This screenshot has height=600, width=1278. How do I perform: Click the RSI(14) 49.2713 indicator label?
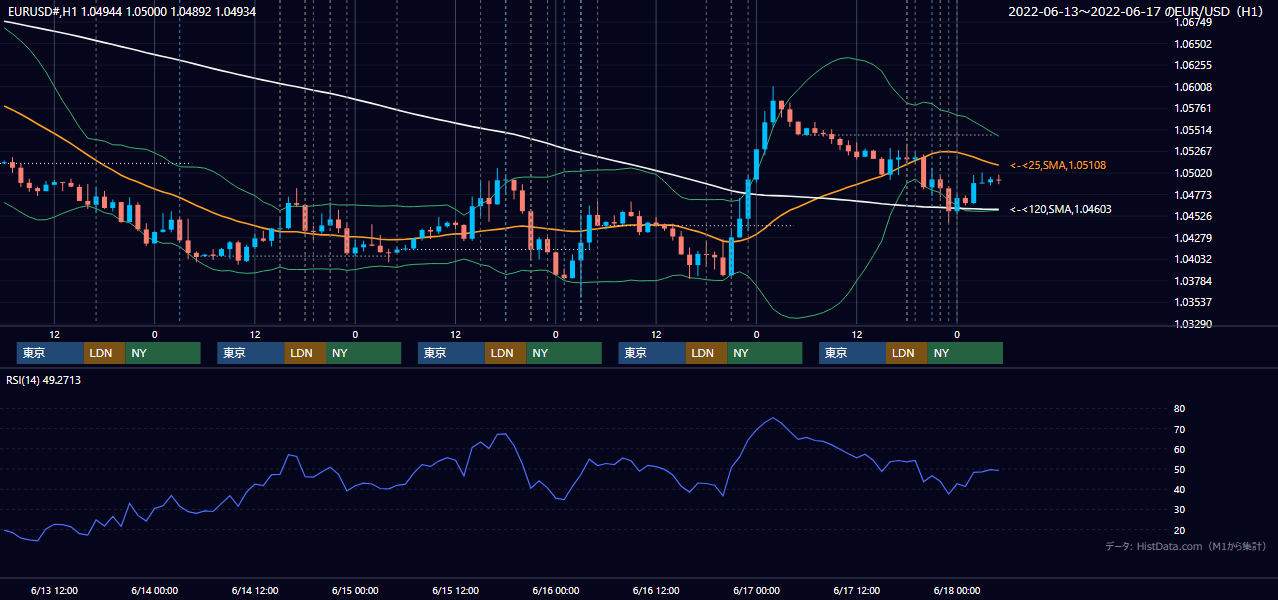click(x=44, y=380)
